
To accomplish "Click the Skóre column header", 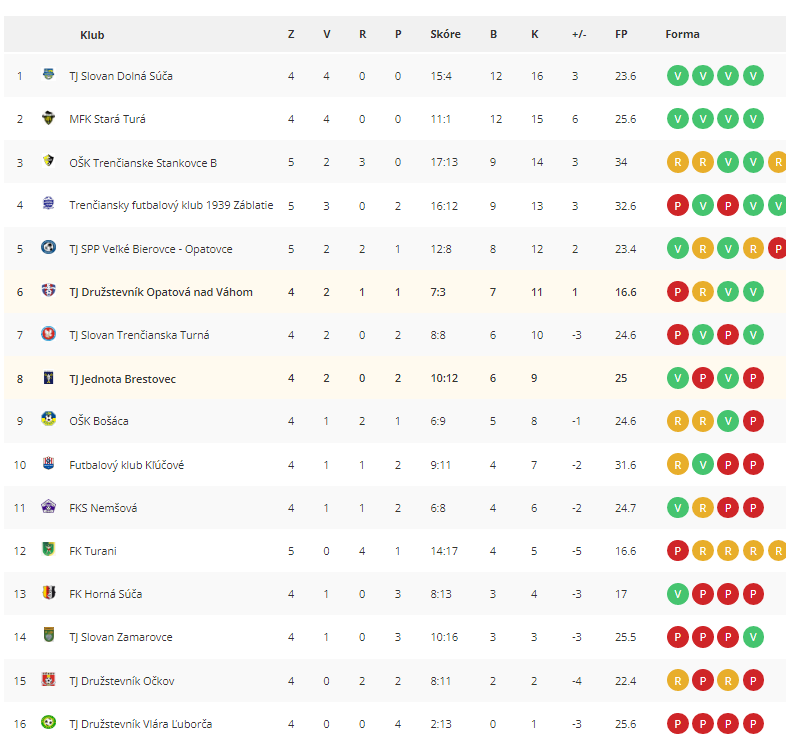I will pos(445,34).
